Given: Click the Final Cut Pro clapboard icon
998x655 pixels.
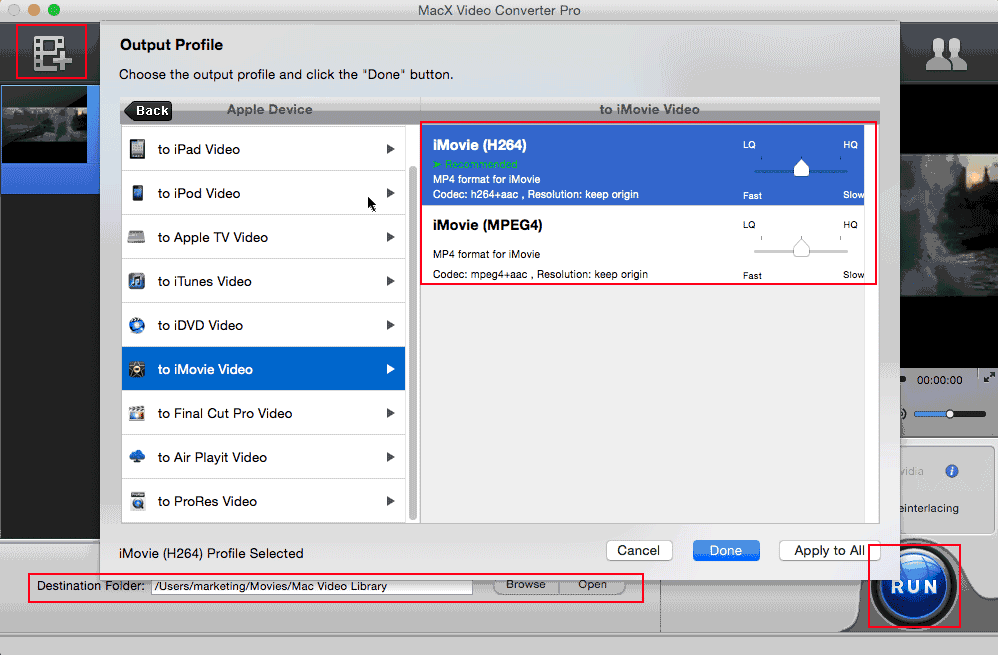Looking at the screenshot, I should 137,413.
